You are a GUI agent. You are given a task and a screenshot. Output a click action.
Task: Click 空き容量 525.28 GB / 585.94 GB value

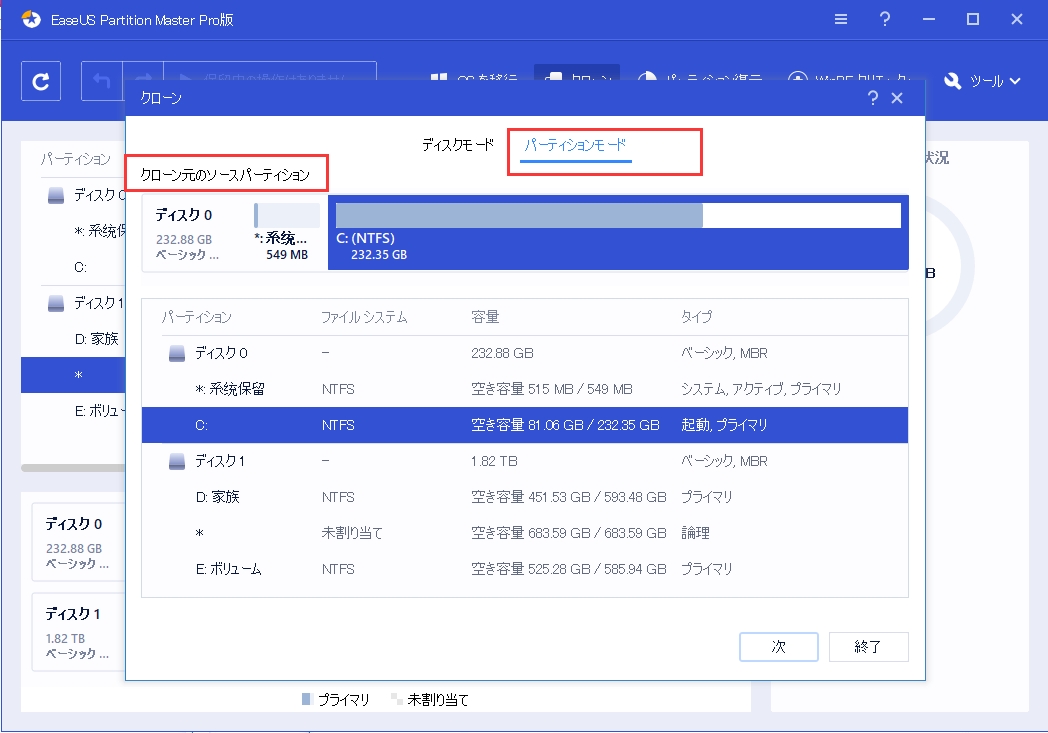(569, 569)
